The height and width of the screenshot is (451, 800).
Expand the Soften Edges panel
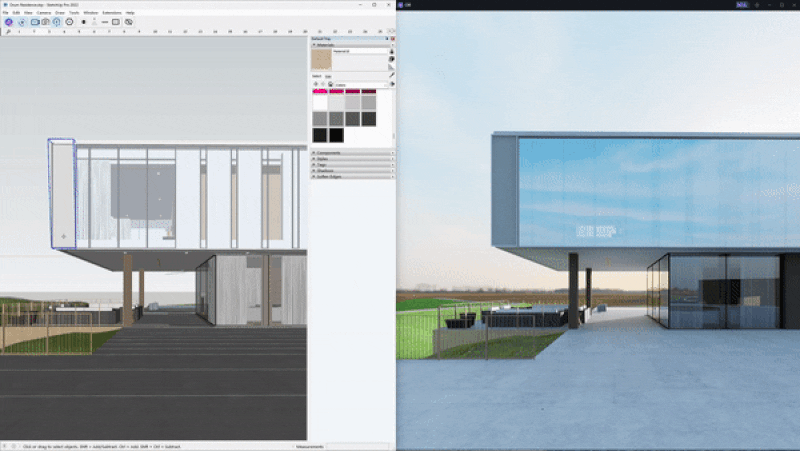353,177
